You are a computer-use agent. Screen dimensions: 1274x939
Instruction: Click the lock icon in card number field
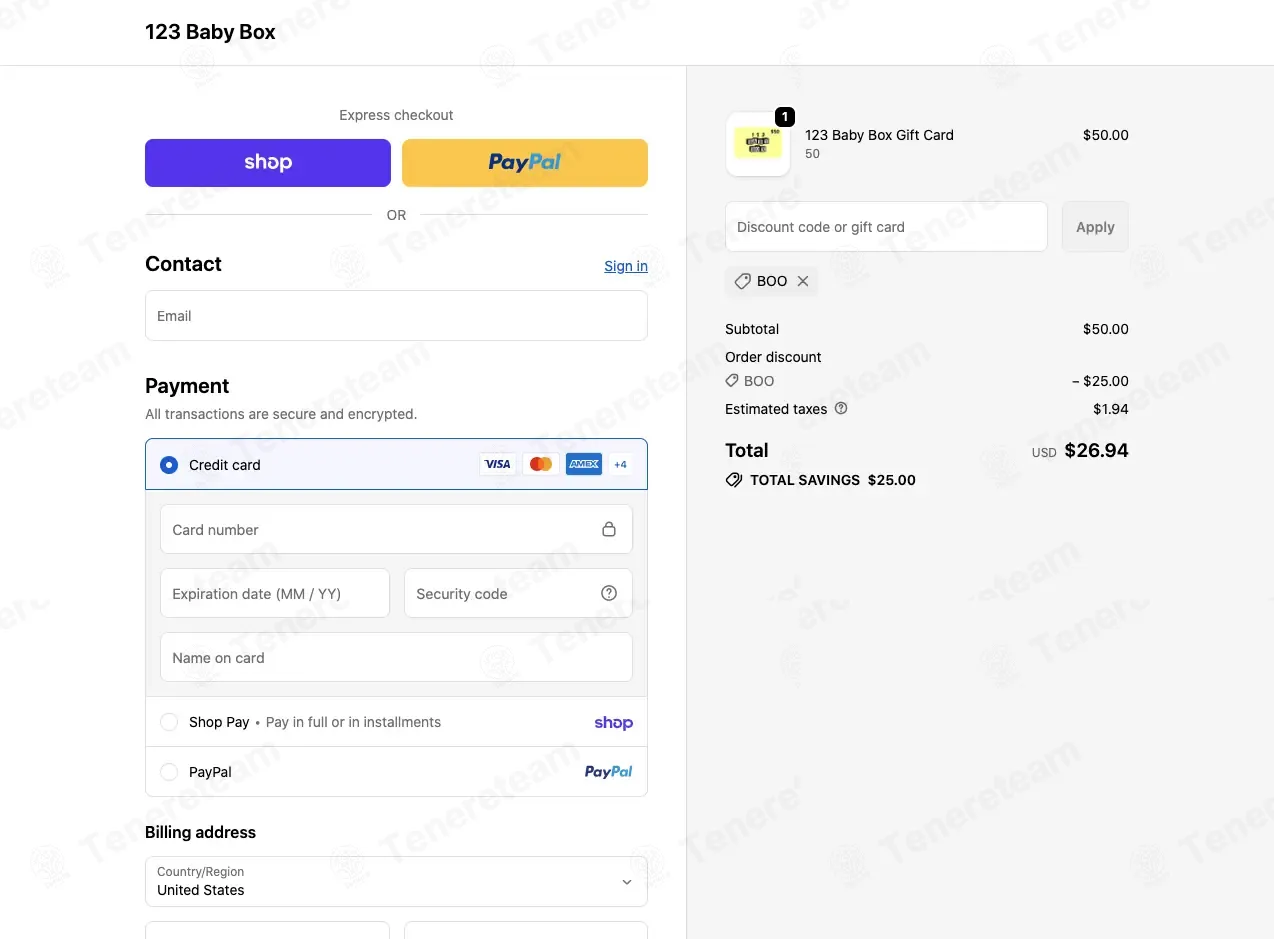tap(609, 529)
